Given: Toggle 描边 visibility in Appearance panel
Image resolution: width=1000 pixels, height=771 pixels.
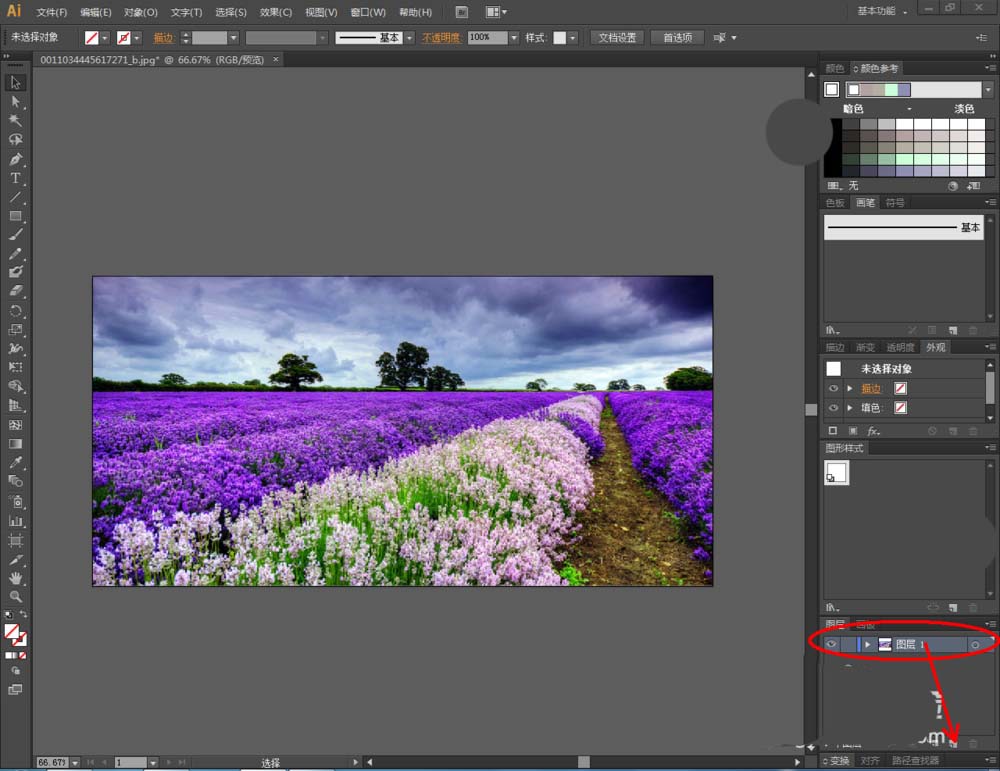Looking at the screenshot, I should pyautogui.click(x=833, y=388).
